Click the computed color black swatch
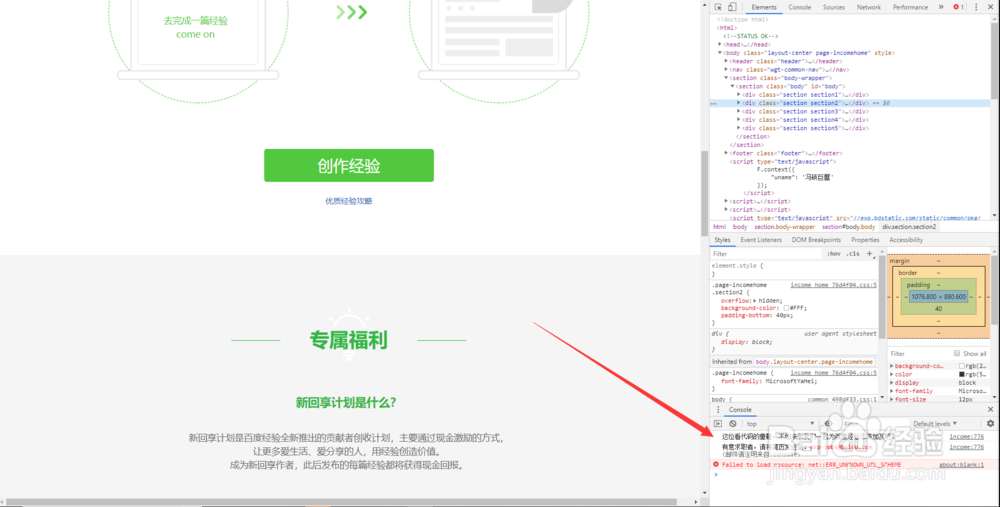This screenshot has height=507, width=1000. (x=962, y=374)
